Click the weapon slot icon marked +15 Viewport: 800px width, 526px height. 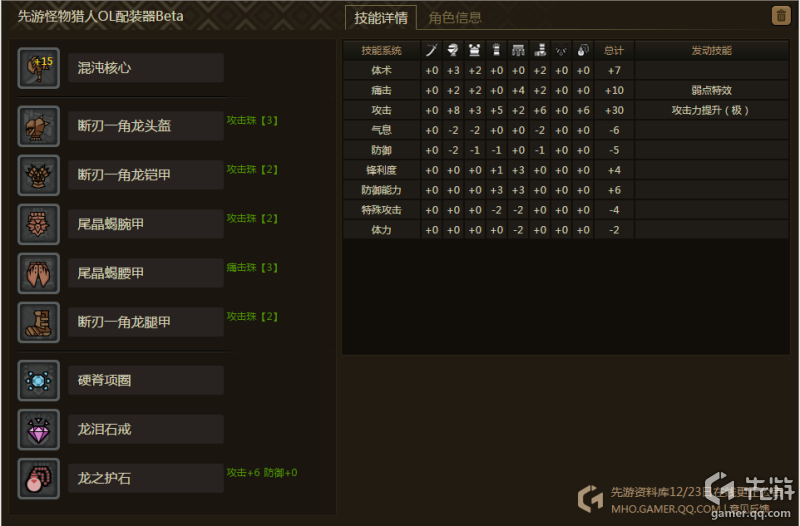coord(39,68)
